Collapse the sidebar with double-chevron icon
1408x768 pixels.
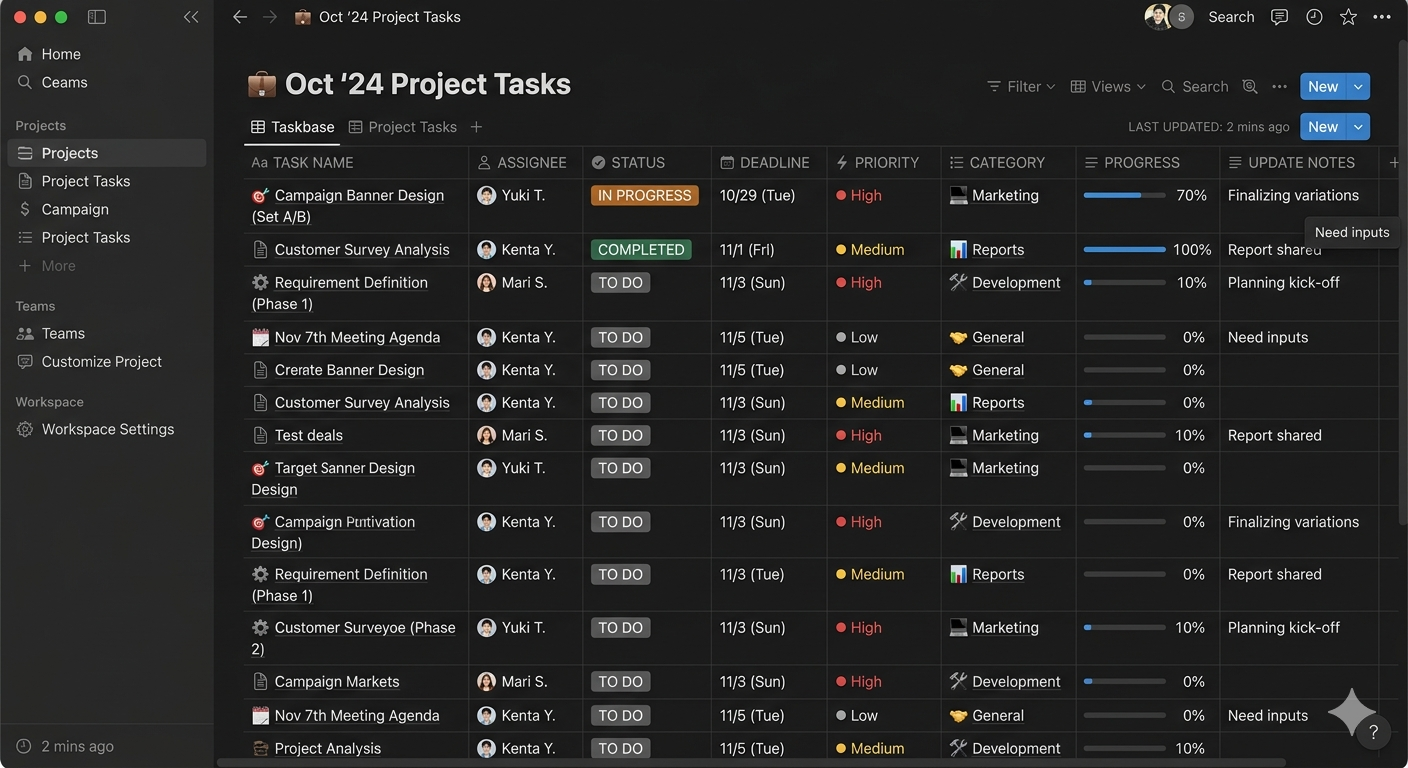191,17
